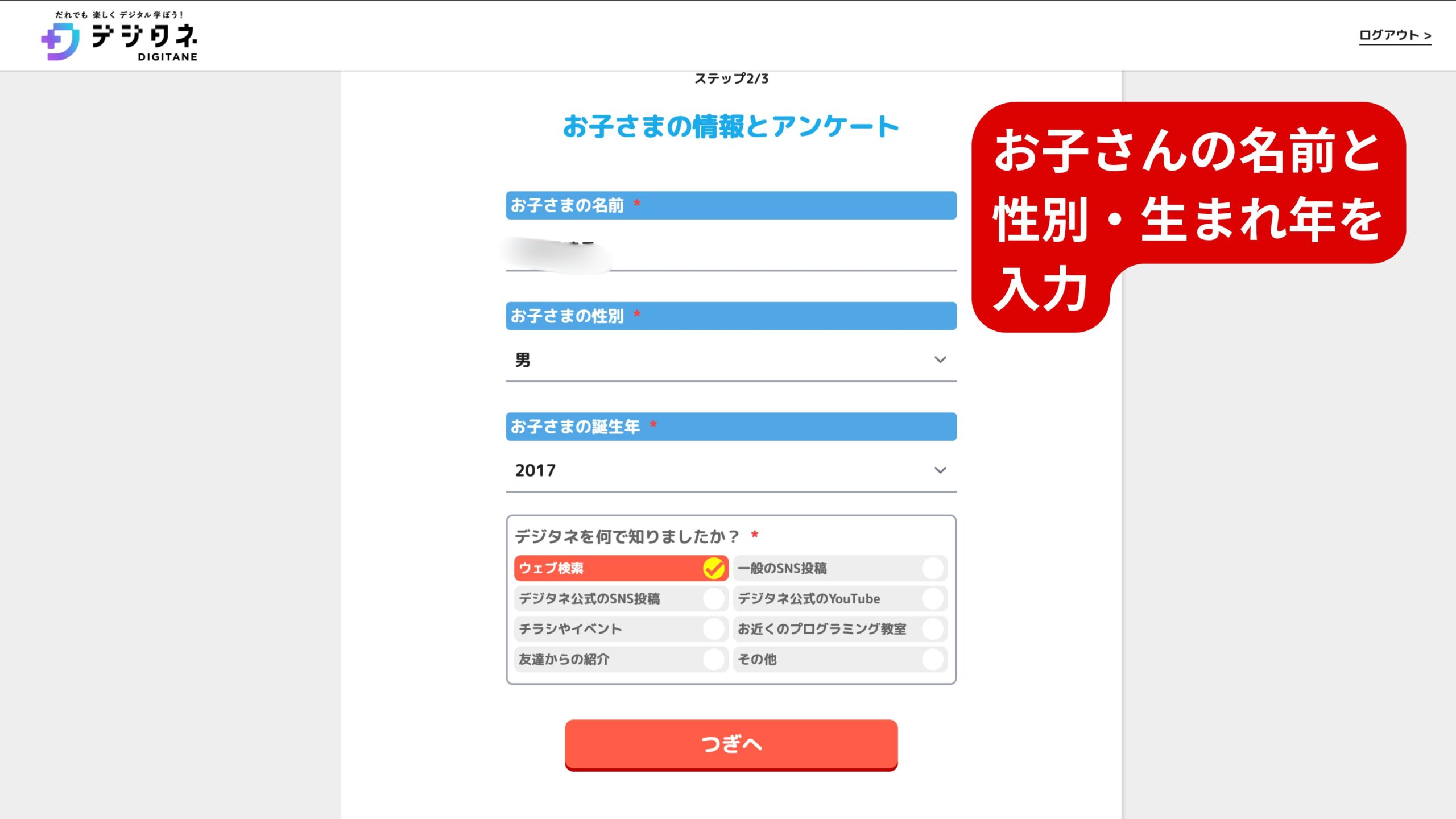The height and width of the screenshot is (819, 1456).
Task: Click the circle toggle on その他 row
Action: (933, 660)
